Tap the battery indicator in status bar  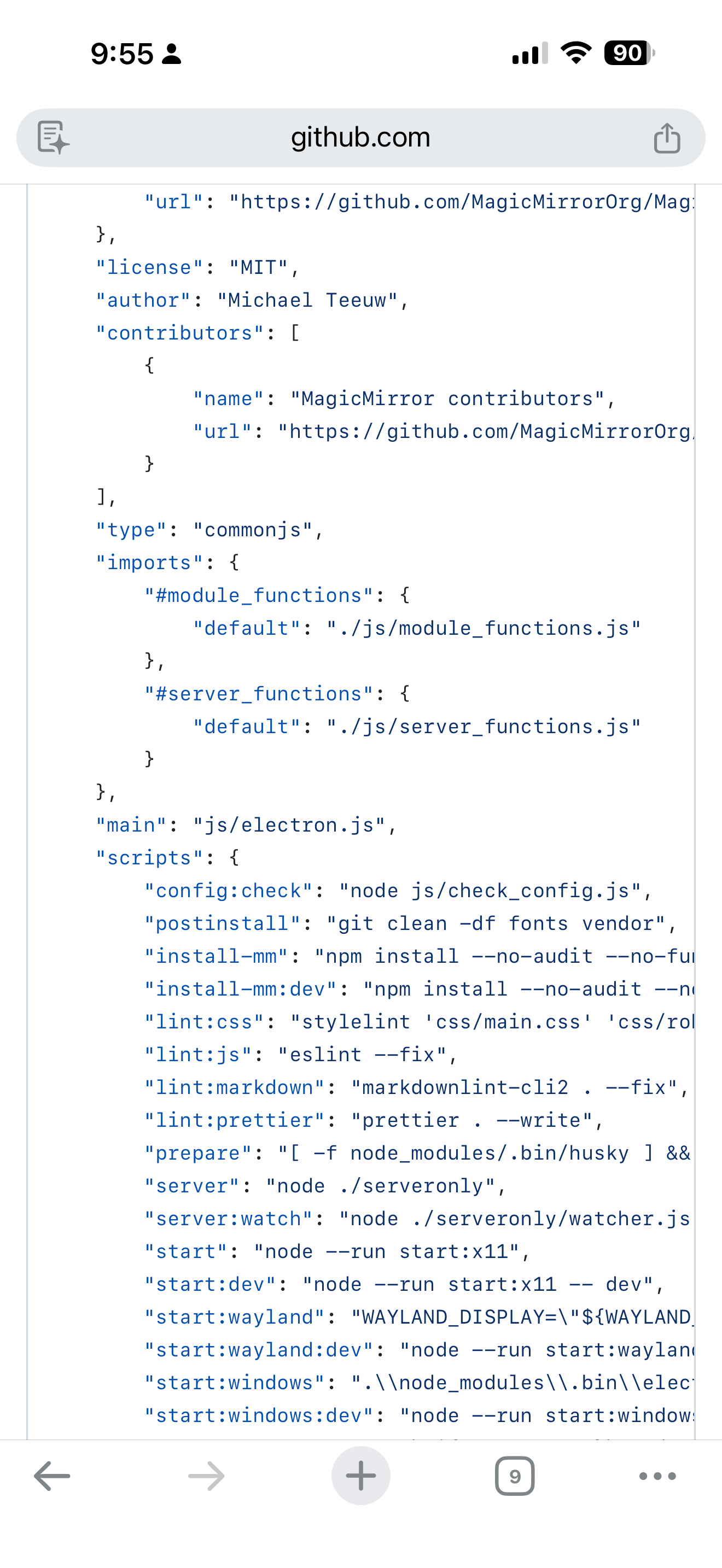[x=629, y=54]
